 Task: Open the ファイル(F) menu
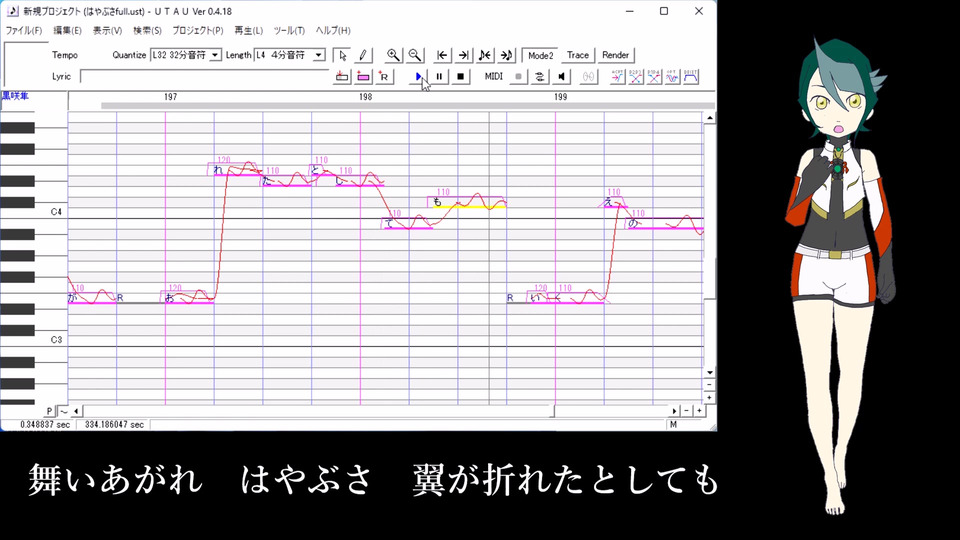tap(24, 30)
